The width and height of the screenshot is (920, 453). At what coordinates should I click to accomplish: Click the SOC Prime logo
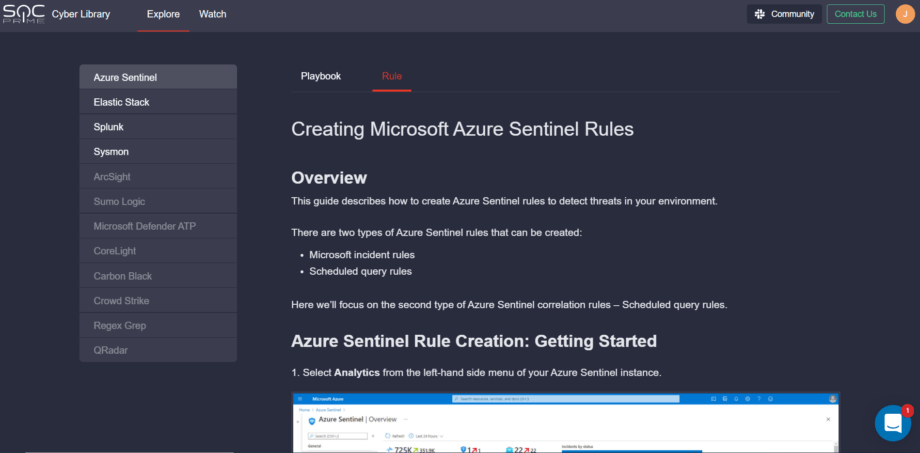23,14
